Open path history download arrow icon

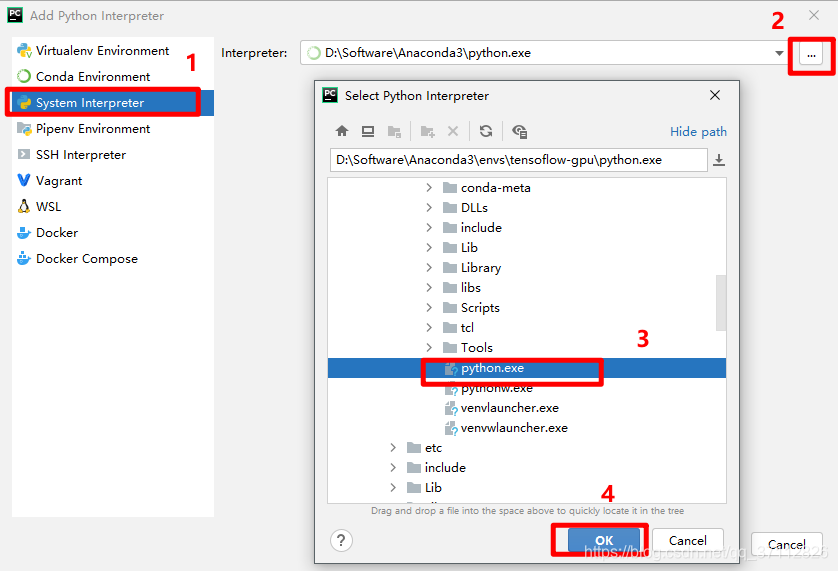(x=719, y=160)
